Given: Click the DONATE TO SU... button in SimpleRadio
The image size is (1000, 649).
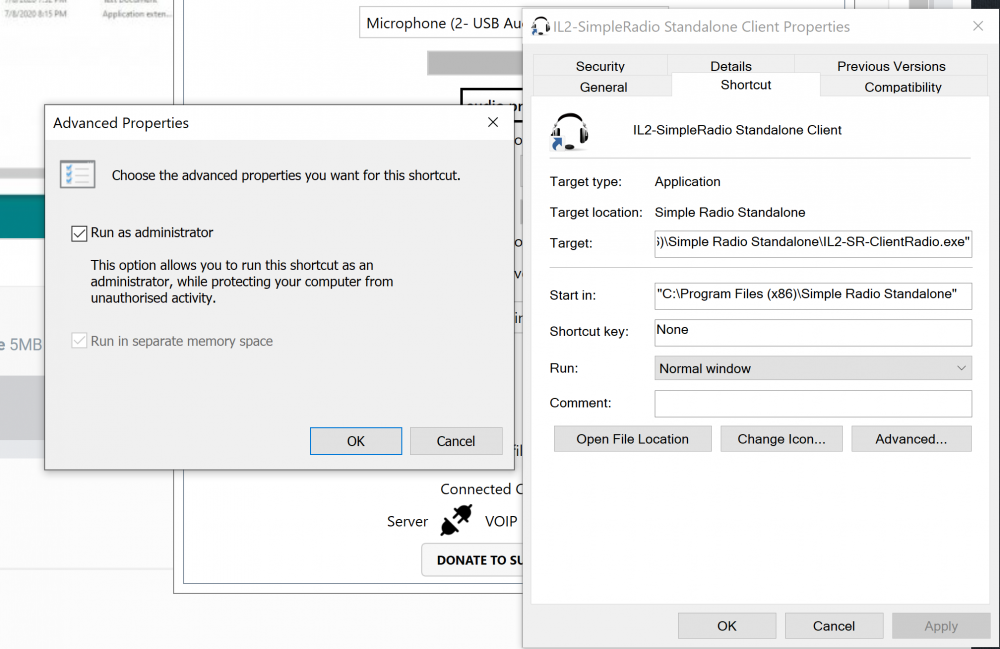Looking at the screenshot, I should (473, 560).
